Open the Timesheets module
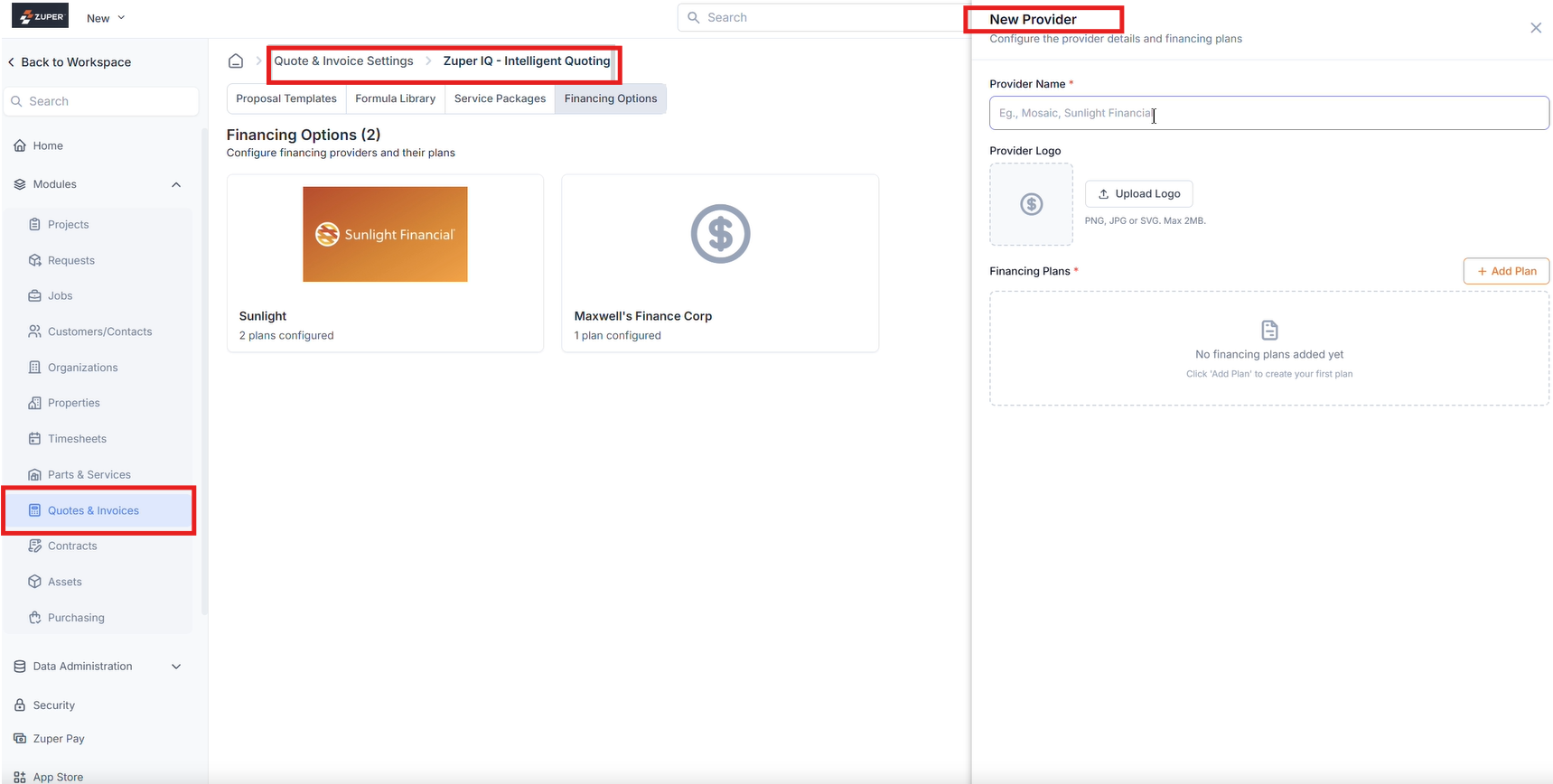Screen dimensions: 1553x784 coord(77,439)
